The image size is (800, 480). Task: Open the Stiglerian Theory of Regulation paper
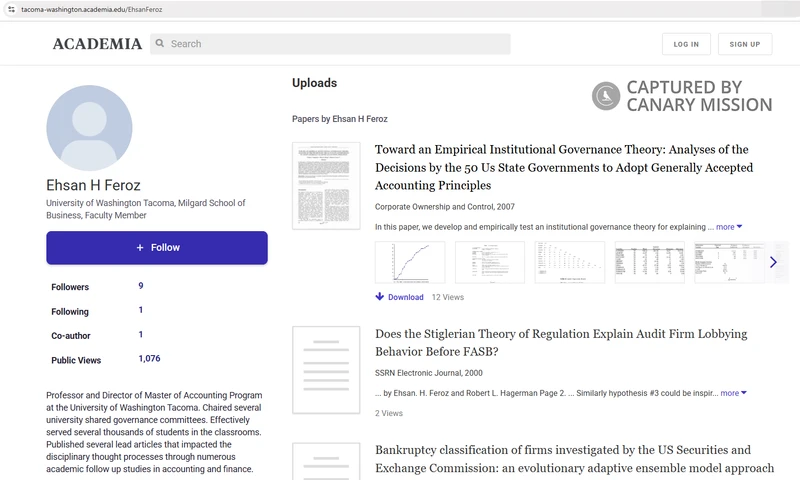[561, 342]
